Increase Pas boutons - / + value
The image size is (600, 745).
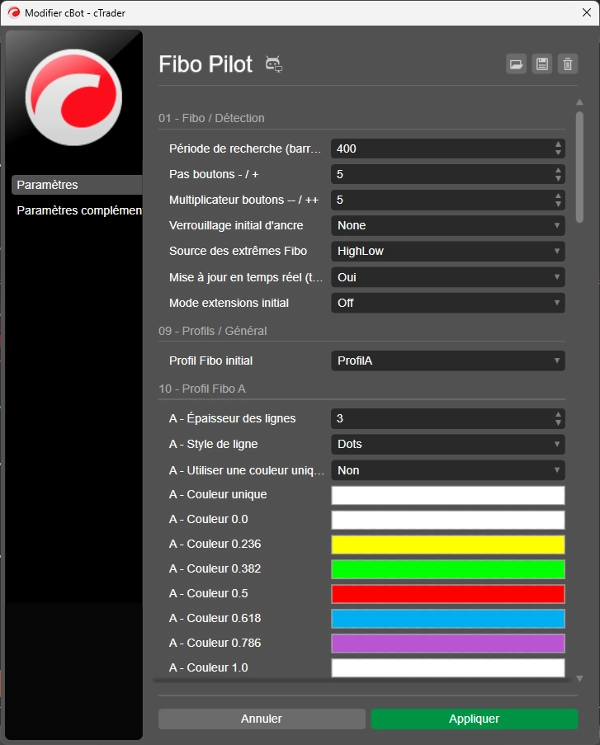pos(558,170)
